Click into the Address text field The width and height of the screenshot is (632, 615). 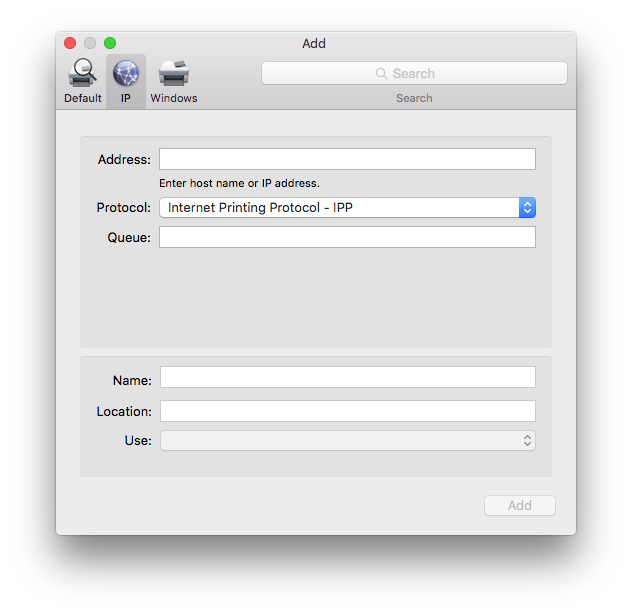347,159
